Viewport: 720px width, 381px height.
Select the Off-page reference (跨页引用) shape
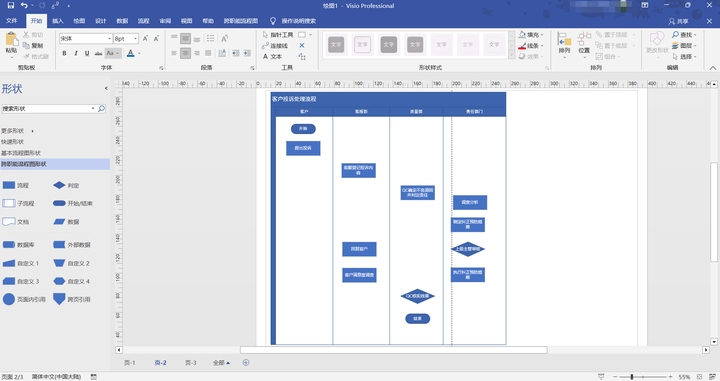pyautogui.click(x=72, y=299)
